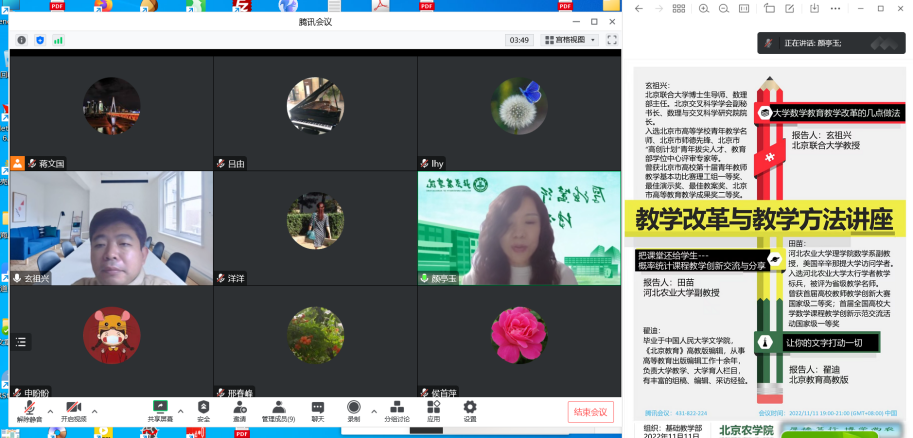Open the 宫格视图 grid view dropdown
This screenshot has height=438, width=913.
pyautogui.click(x=569, y=40)
